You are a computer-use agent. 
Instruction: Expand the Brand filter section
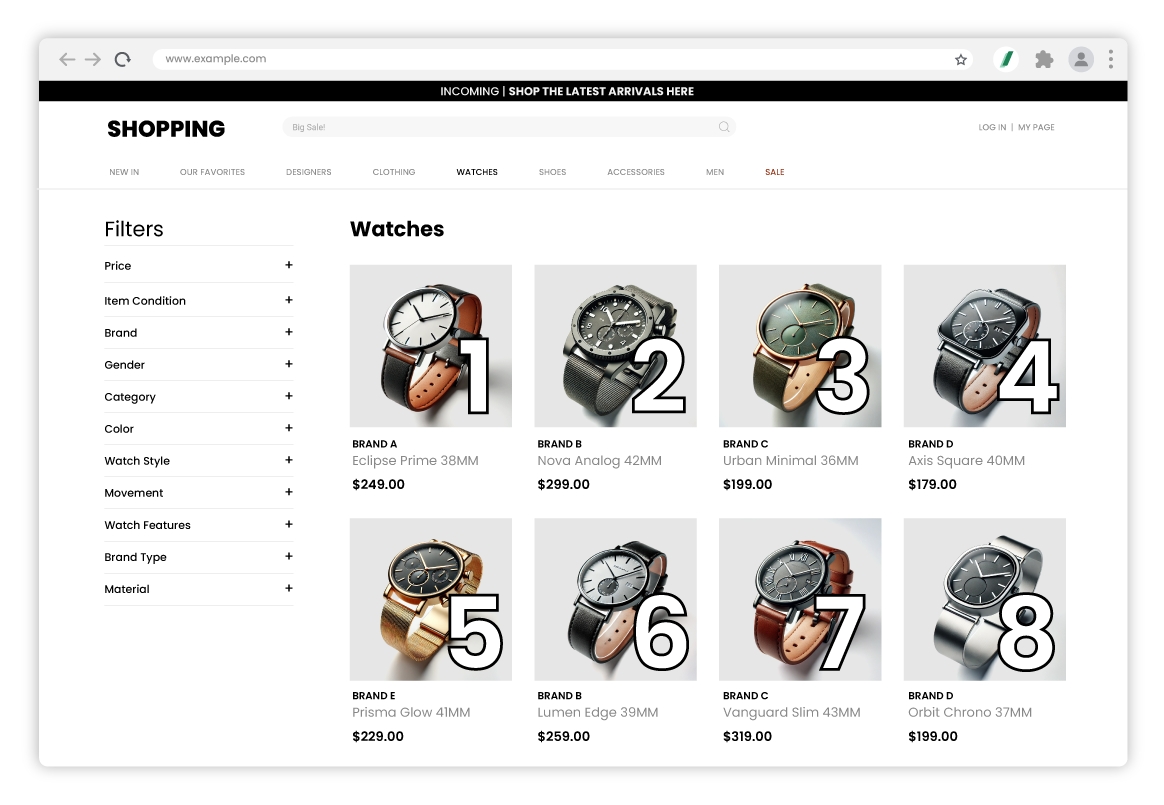[x=288, y=332]
